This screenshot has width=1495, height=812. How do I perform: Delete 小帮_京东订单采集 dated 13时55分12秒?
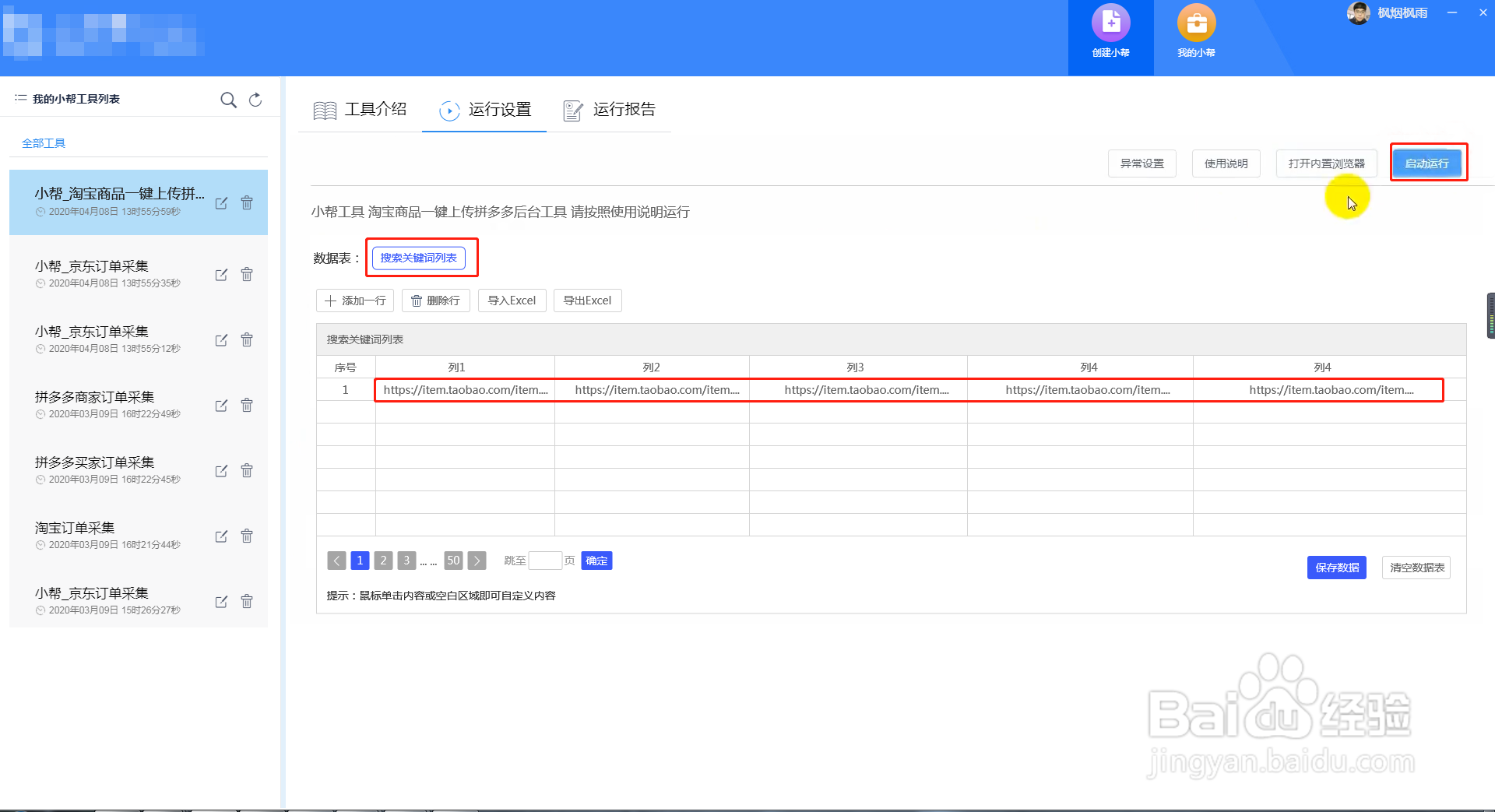coord(247,339)
